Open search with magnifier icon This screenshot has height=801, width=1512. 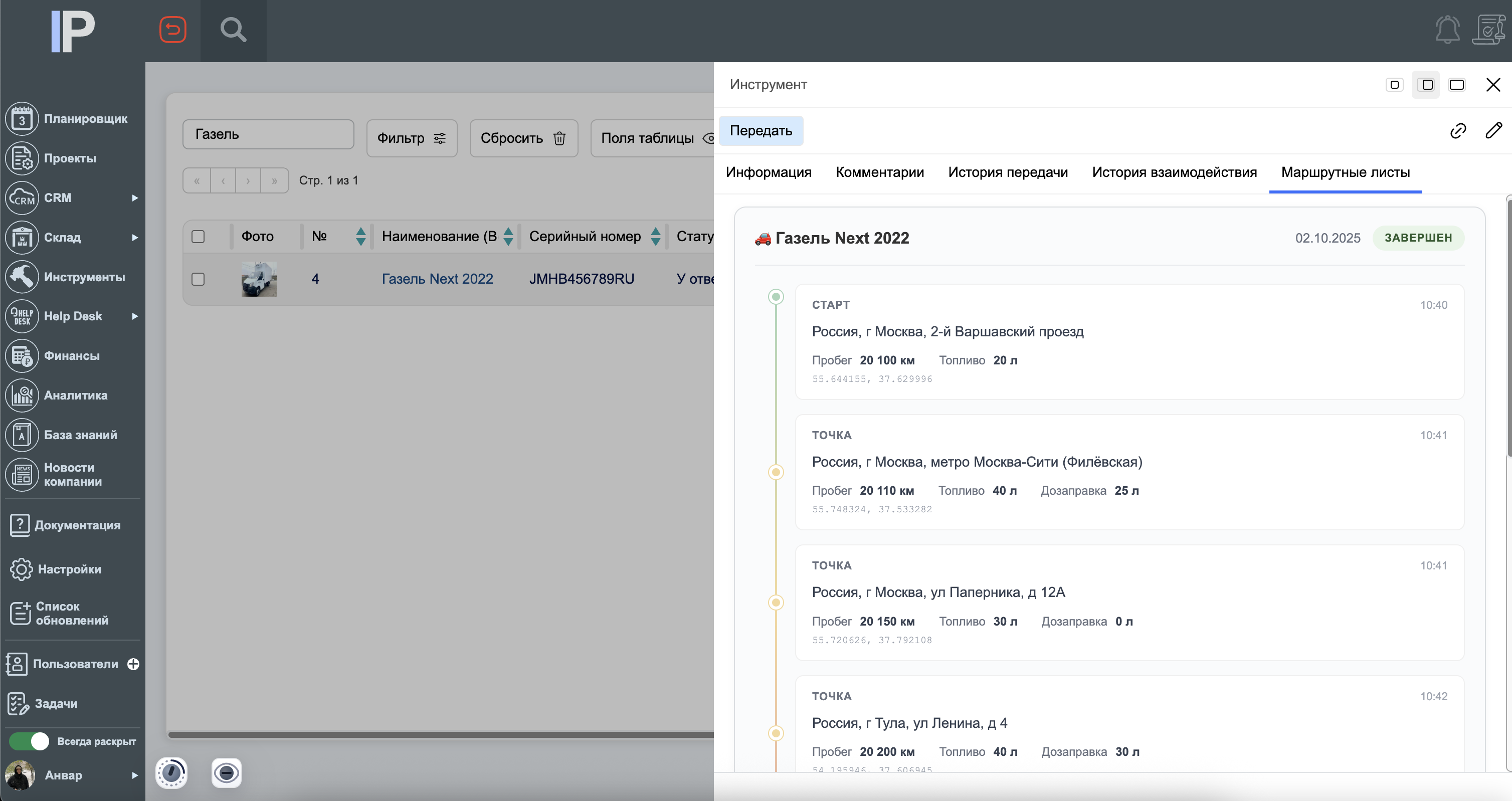tap(234, 29)
